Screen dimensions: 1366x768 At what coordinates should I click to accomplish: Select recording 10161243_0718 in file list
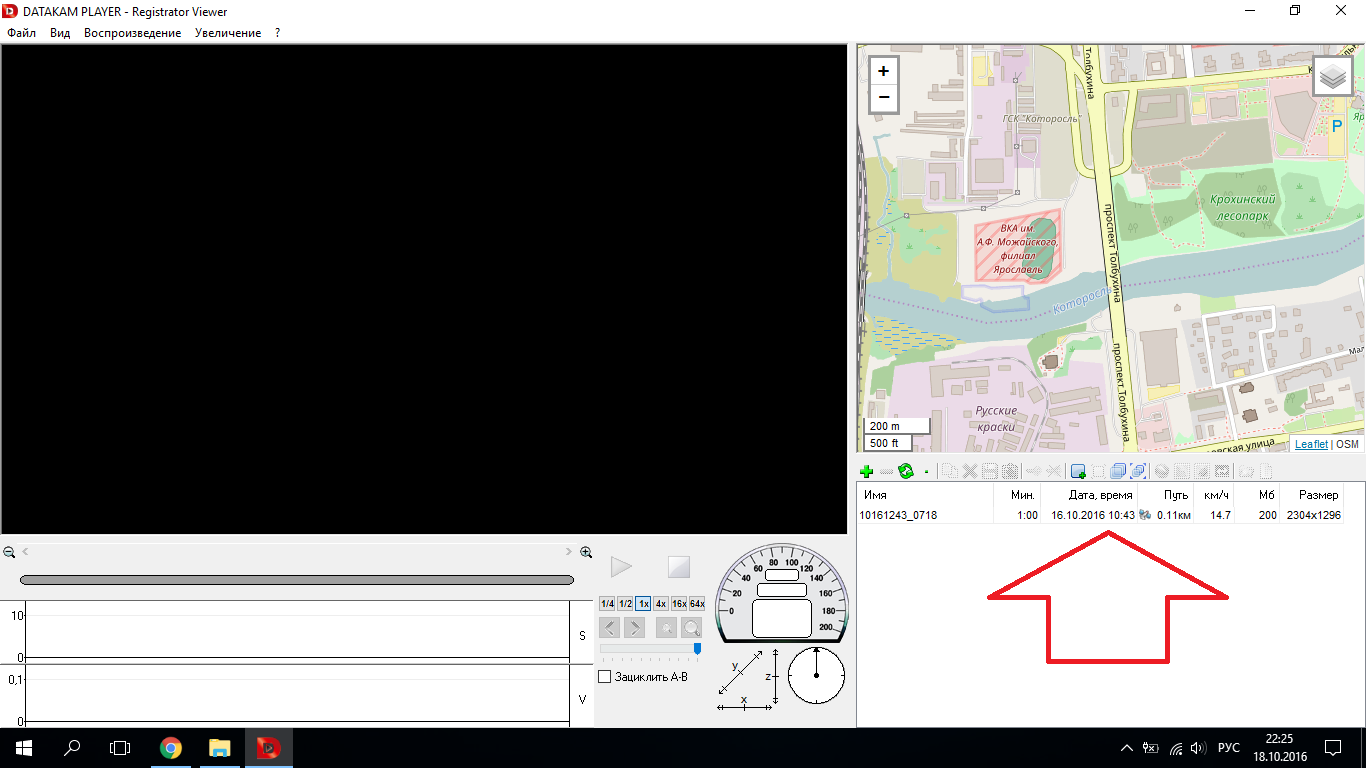point(898,515)
